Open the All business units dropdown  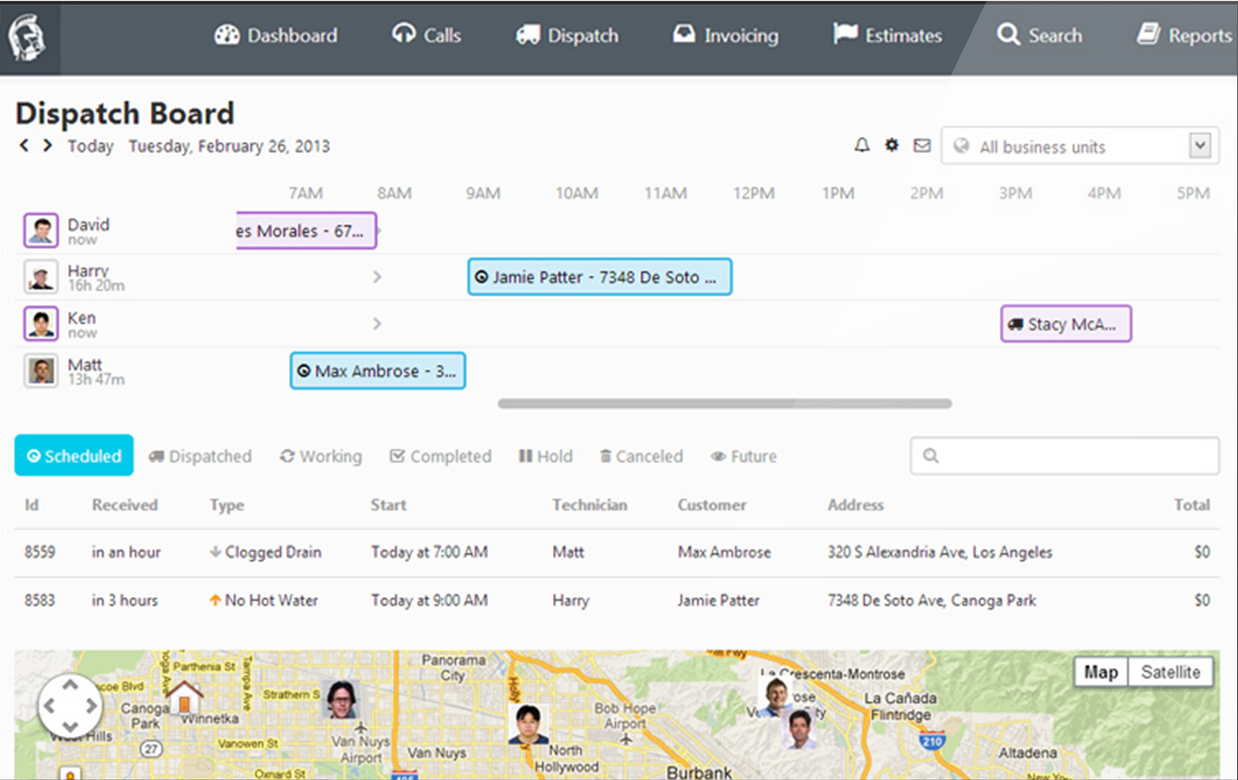click(1080, 146)
